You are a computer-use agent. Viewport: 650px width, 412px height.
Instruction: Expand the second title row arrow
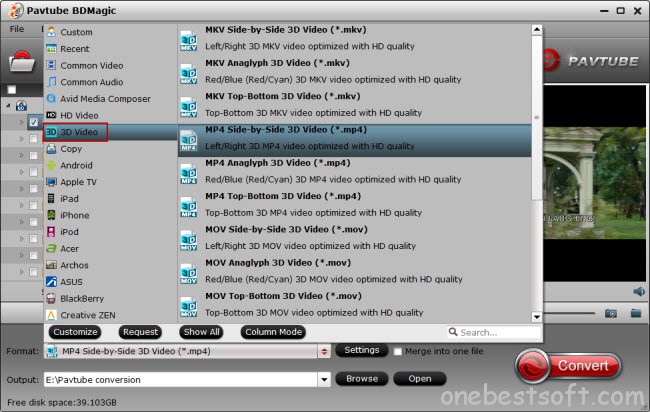click(x=22, y=139)
